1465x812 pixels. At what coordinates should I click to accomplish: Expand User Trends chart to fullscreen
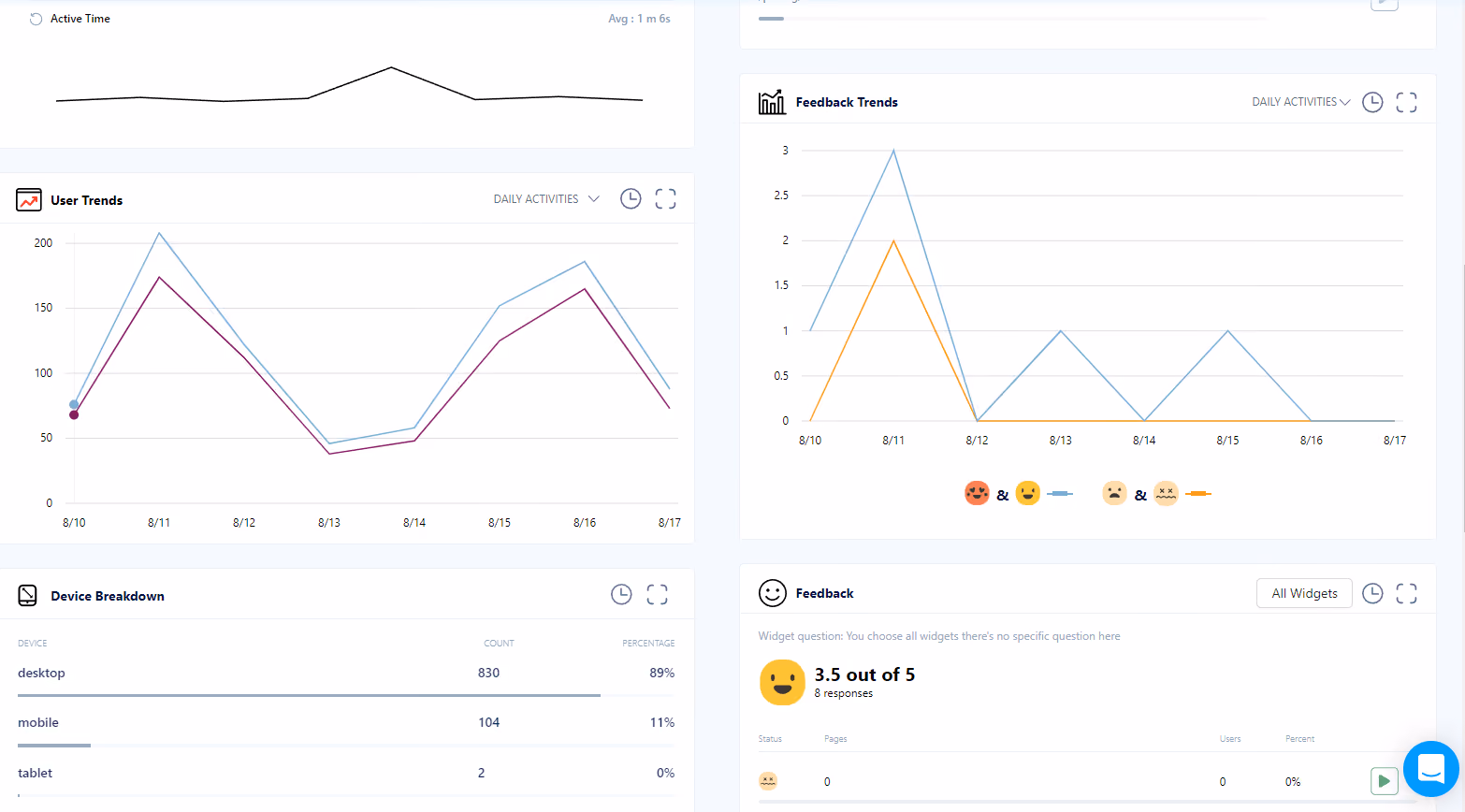[x=665, y=198]
